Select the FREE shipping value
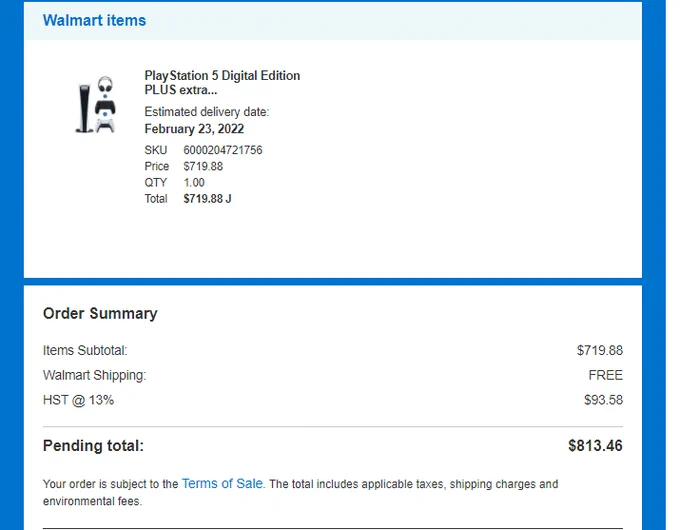Image resolution: width=680 pixels, height=530 pixels. pyautogui.click(x=605, y=375)
